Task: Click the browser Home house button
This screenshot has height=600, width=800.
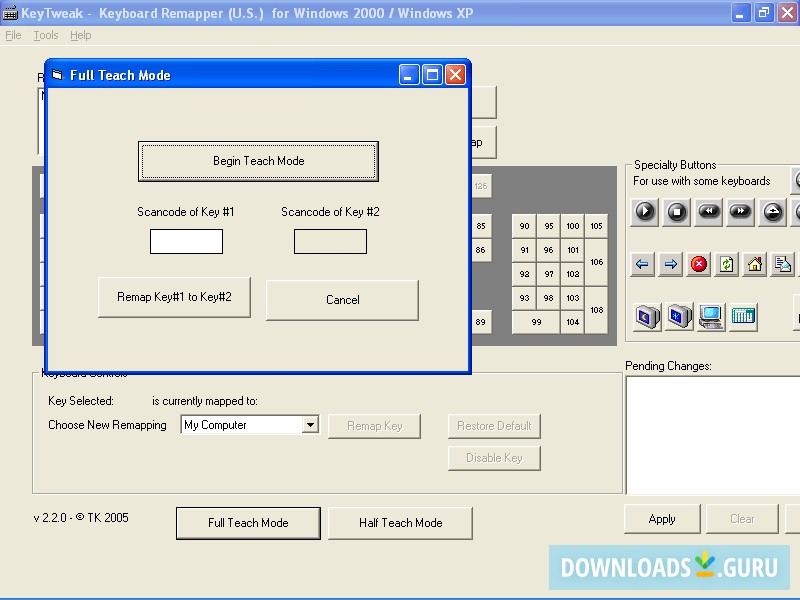Action: point(755,264)
